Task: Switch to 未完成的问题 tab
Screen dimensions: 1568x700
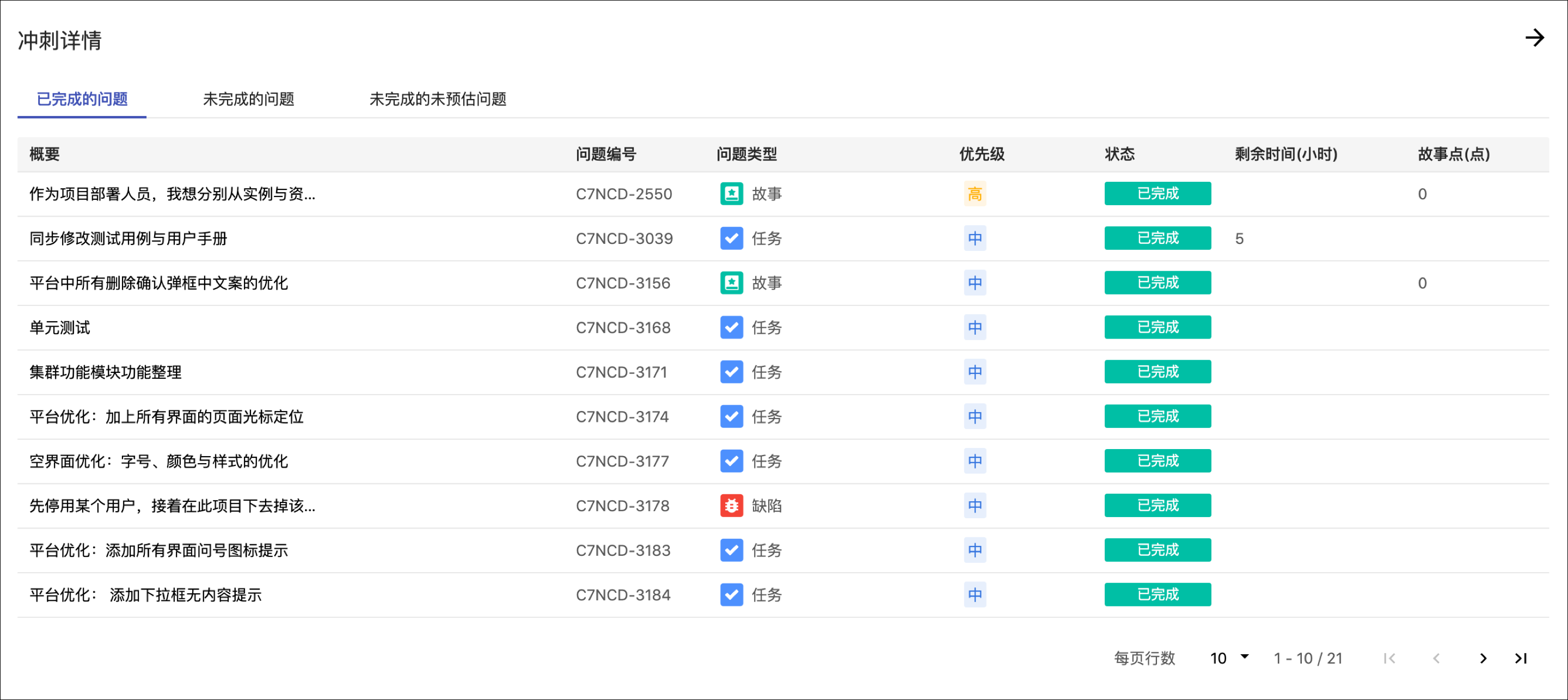Action: 248,99
